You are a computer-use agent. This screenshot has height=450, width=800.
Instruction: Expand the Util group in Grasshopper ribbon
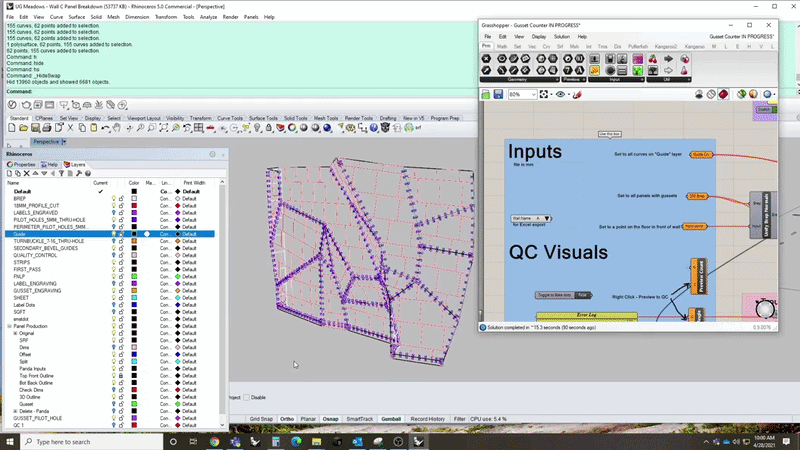[688, 80]
